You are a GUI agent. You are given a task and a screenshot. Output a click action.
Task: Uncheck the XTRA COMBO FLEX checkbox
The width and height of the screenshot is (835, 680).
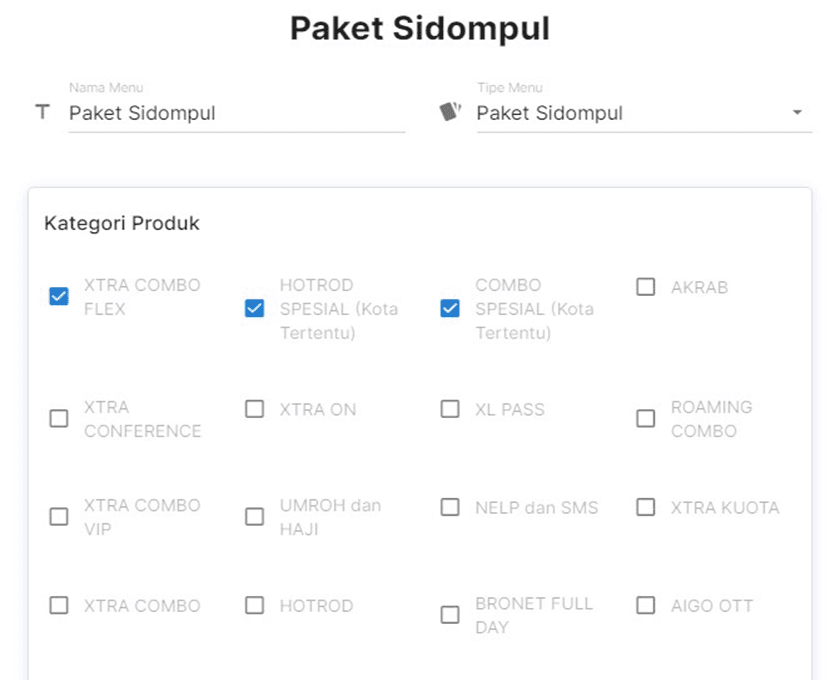point(59,296)
